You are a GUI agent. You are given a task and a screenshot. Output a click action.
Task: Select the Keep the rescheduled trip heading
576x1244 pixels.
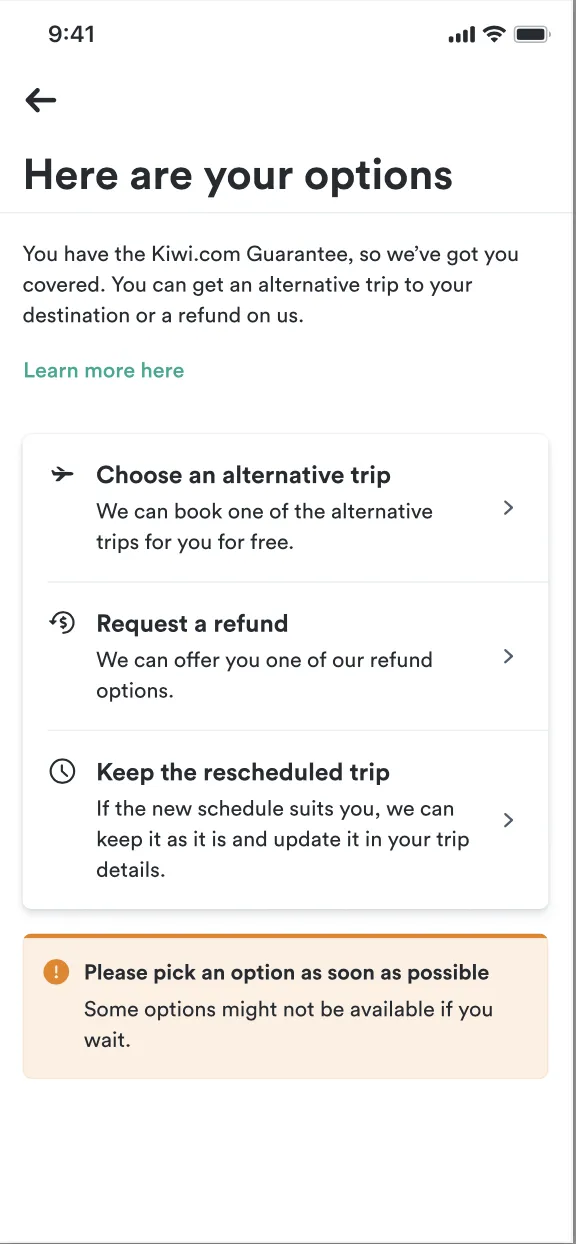tap(243, 772)
